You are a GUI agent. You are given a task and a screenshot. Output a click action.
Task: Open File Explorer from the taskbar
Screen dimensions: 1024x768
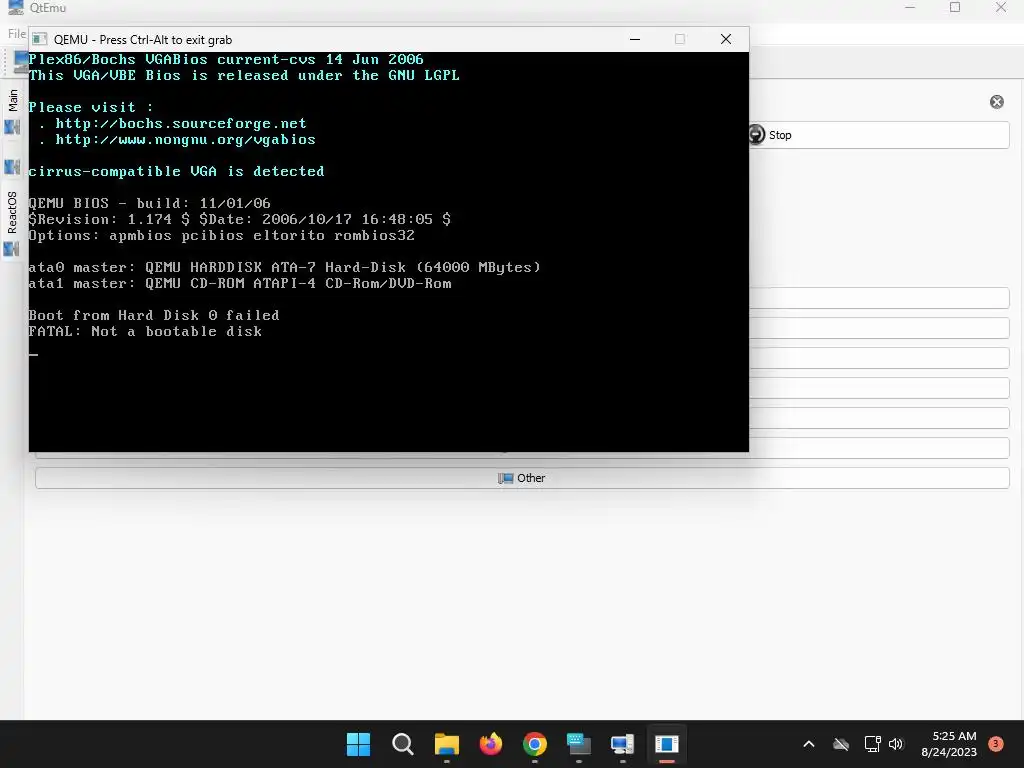[x=447, y=744]
